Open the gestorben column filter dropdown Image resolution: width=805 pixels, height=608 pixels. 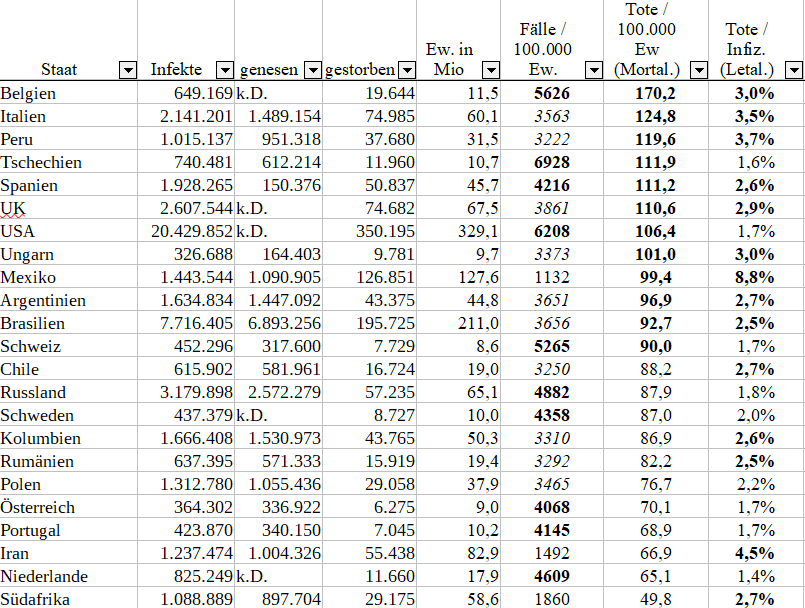(x=407, y=70)
